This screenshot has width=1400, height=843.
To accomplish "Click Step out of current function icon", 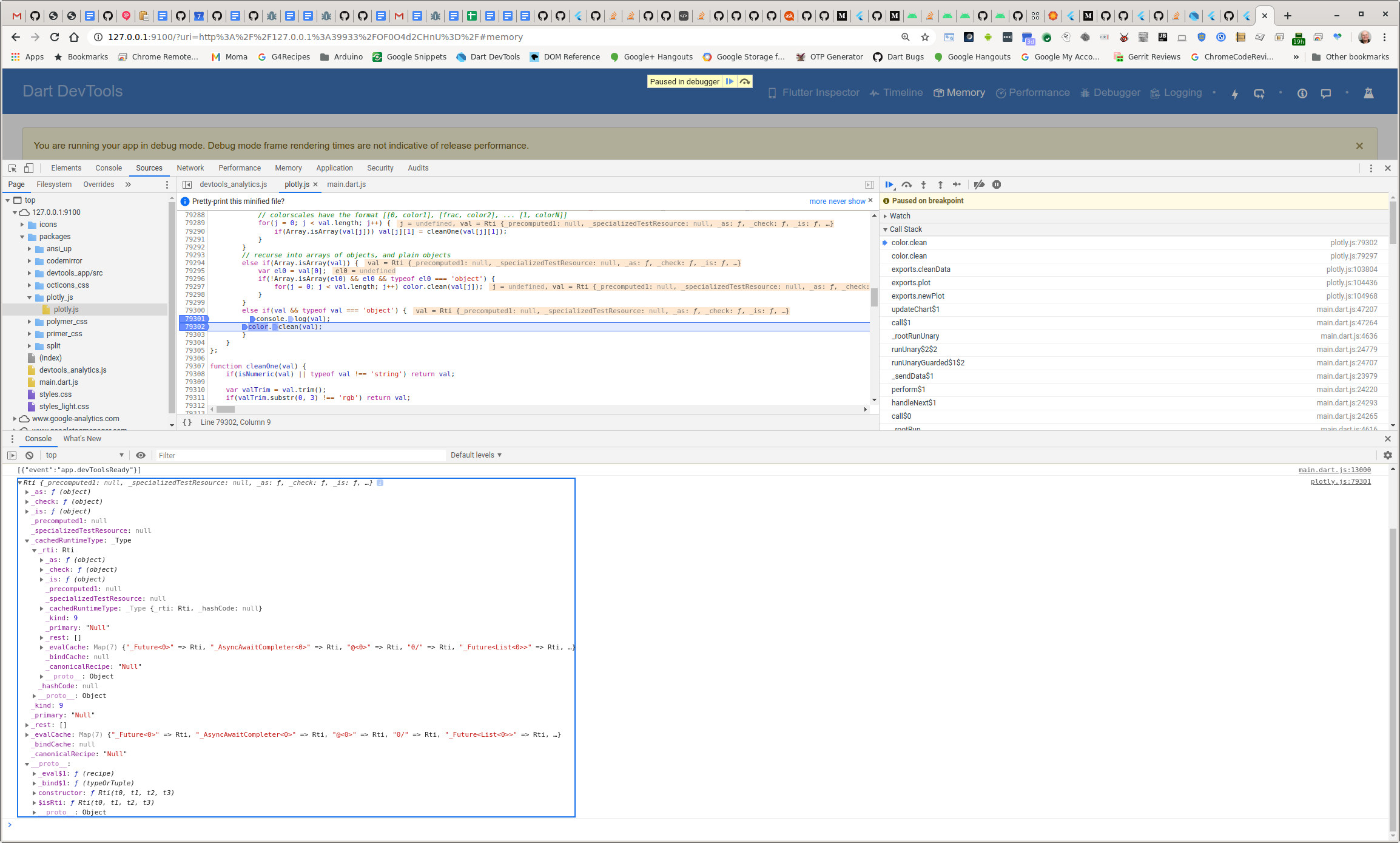I will click(x=940, y=185).
